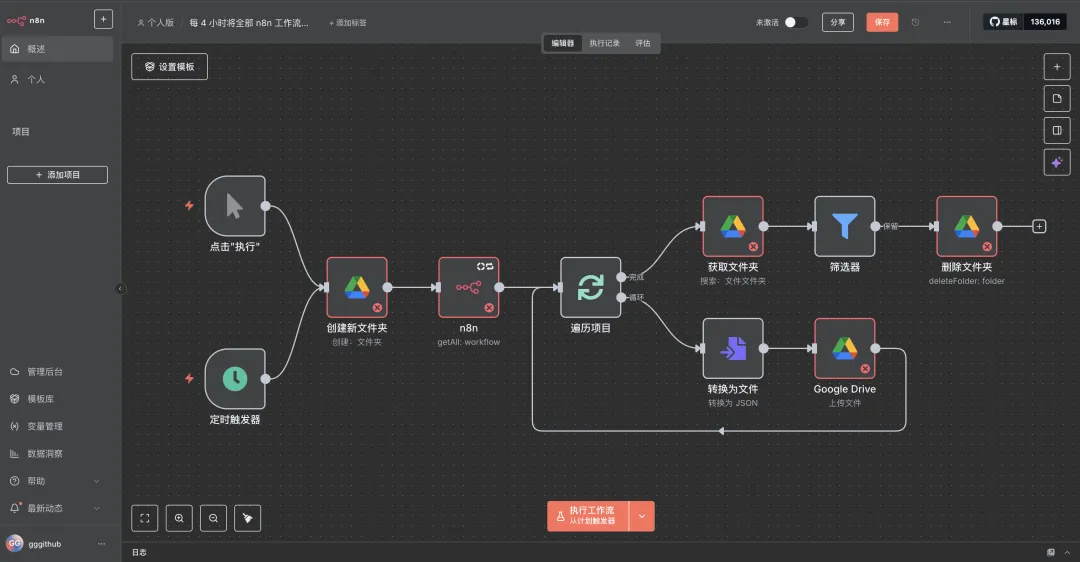The image size is (1080, 562).
Task: Expand 帮助 help menu
Action: pyautogui.click(x=57, y=481)
